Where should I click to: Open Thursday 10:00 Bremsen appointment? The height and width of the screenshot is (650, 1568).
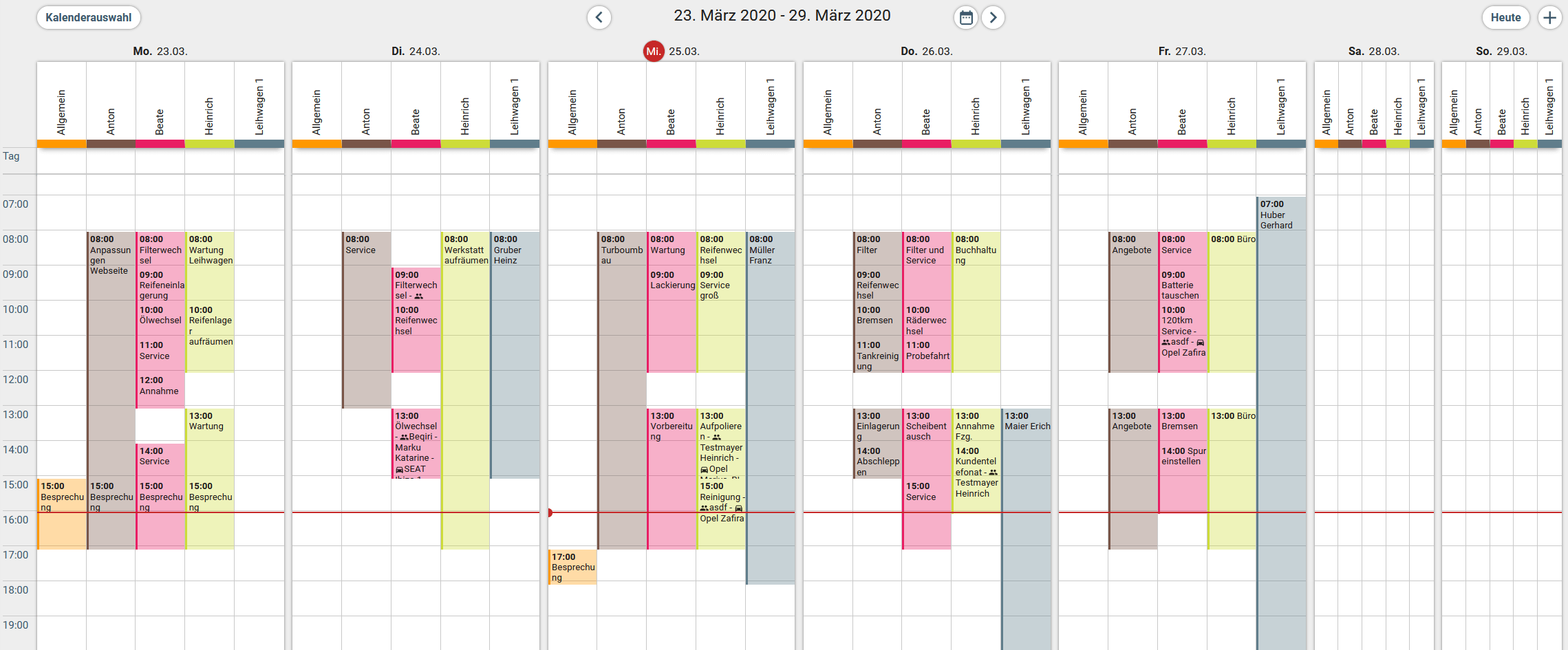877,320
